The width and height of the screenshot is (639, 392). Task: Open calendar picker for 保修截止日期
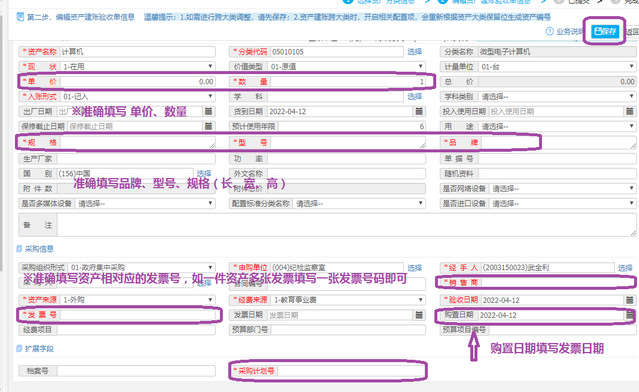tap(208, 126)
